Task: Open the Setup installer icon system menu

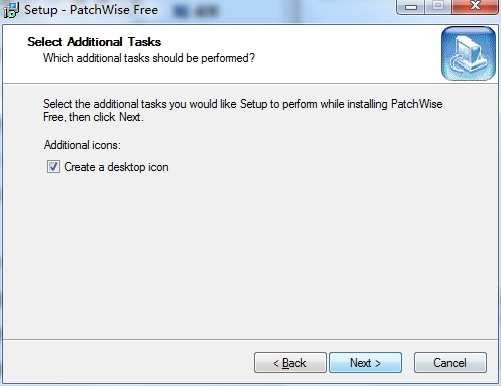Action: point(11,10)
